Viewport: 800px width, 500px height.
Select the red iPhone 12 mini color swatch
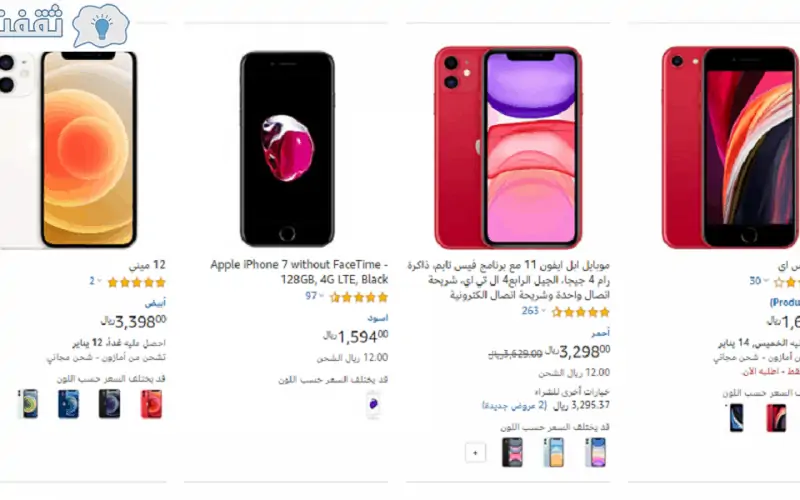(151, 404)
